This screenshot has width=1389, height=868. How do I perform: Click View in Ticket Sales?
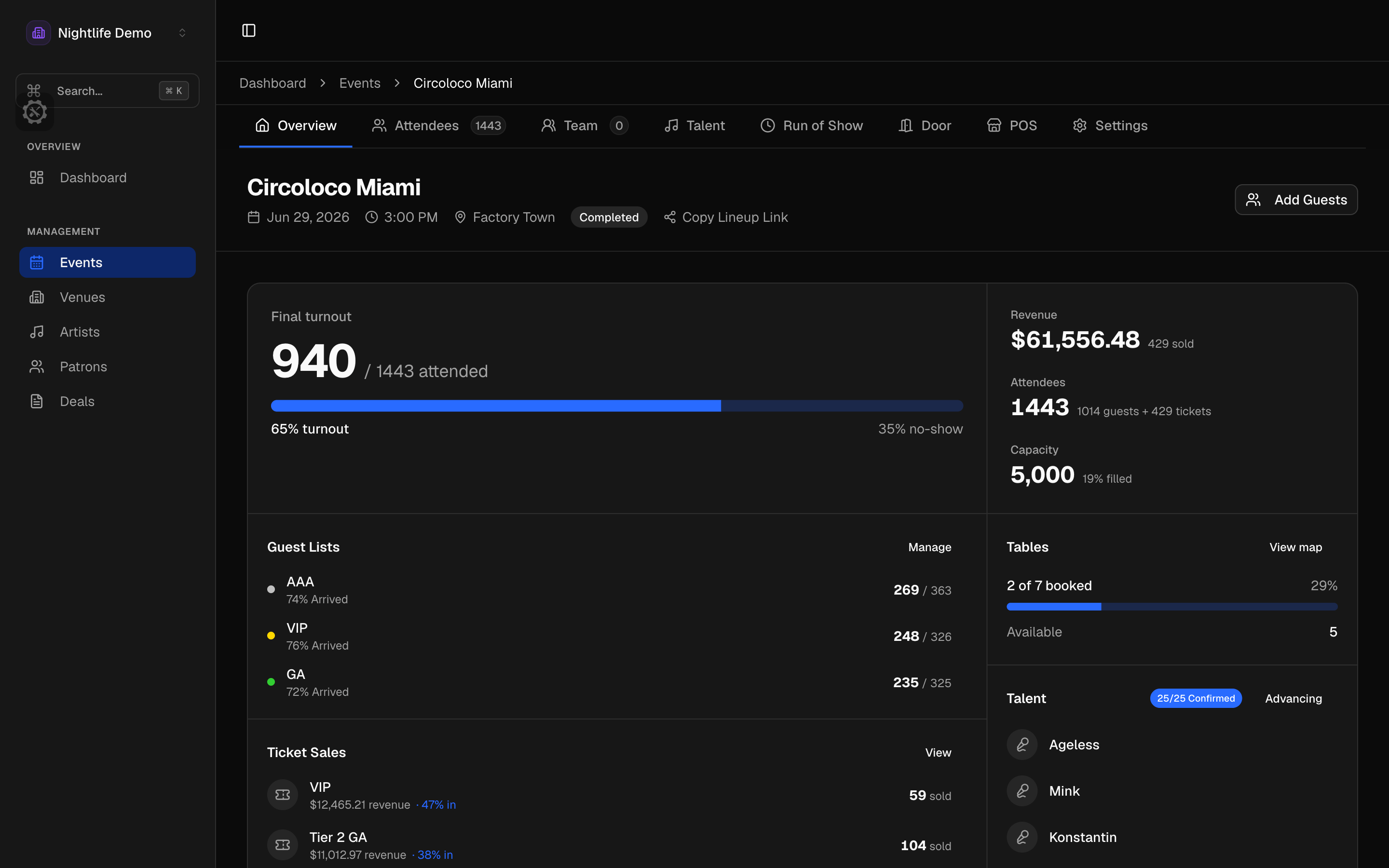939,753
